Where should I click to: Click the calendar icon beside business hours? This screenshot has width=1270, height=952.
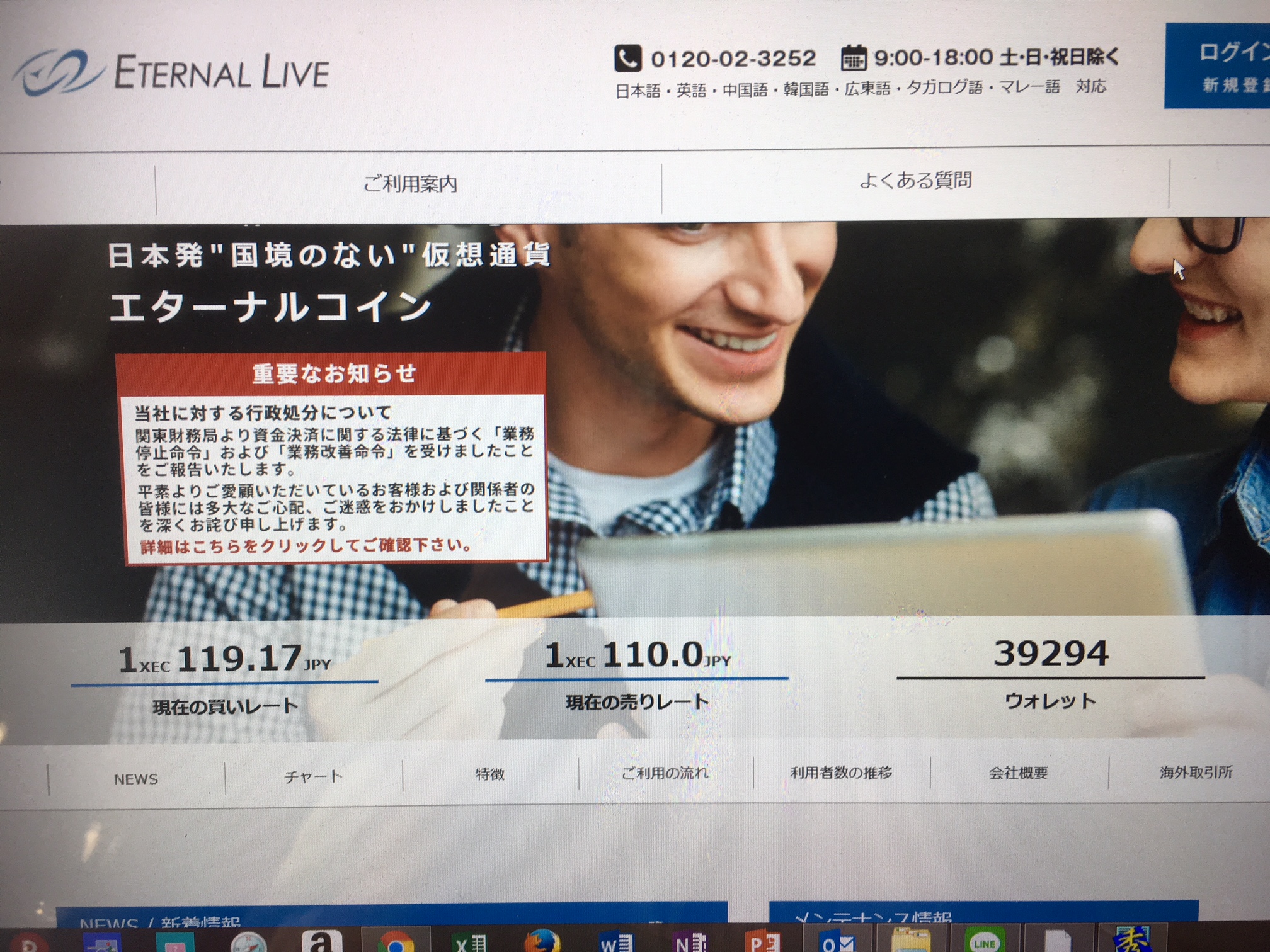(x=854, y=58)
